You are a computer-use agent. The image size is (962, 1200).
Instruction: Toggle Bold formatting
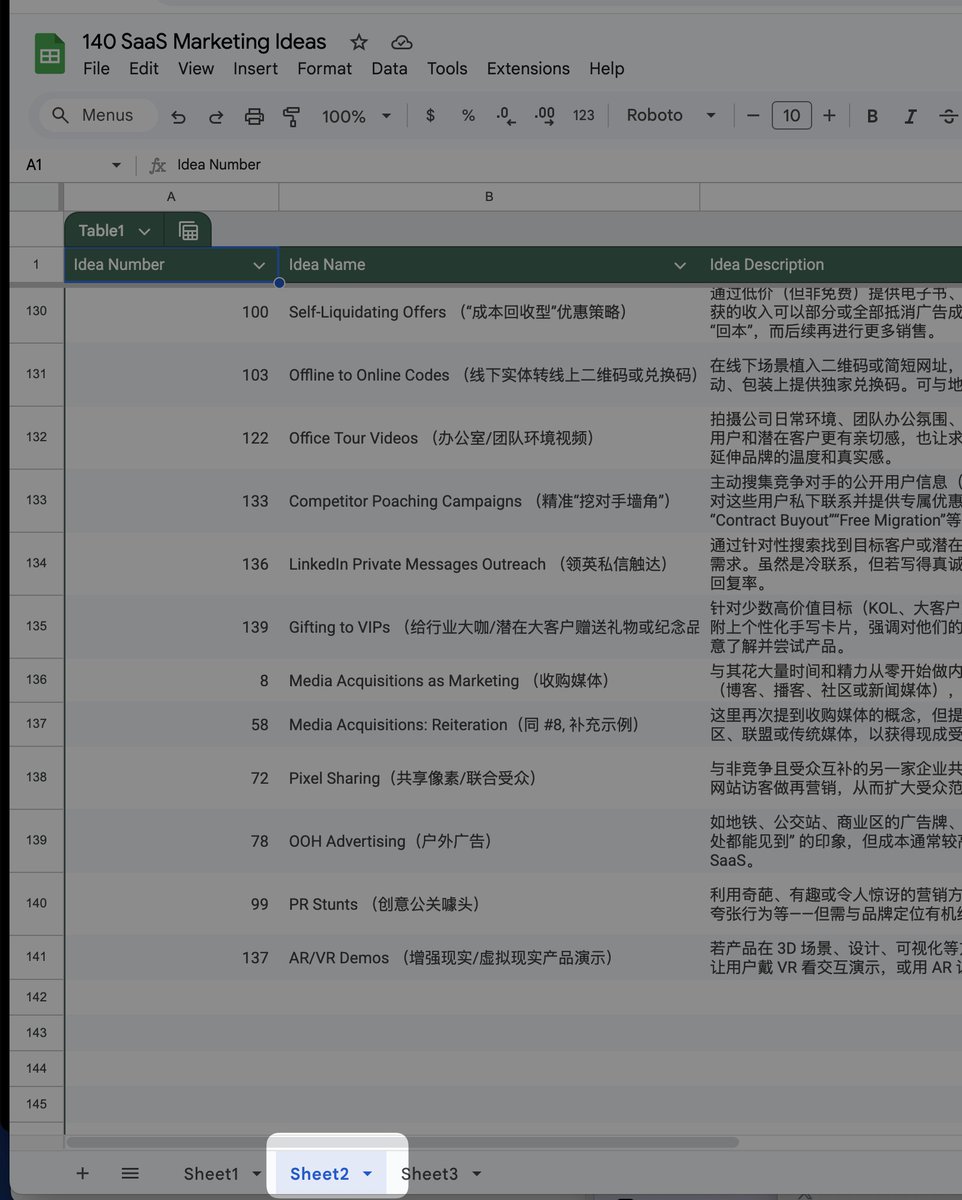click(x=871, y=116)
